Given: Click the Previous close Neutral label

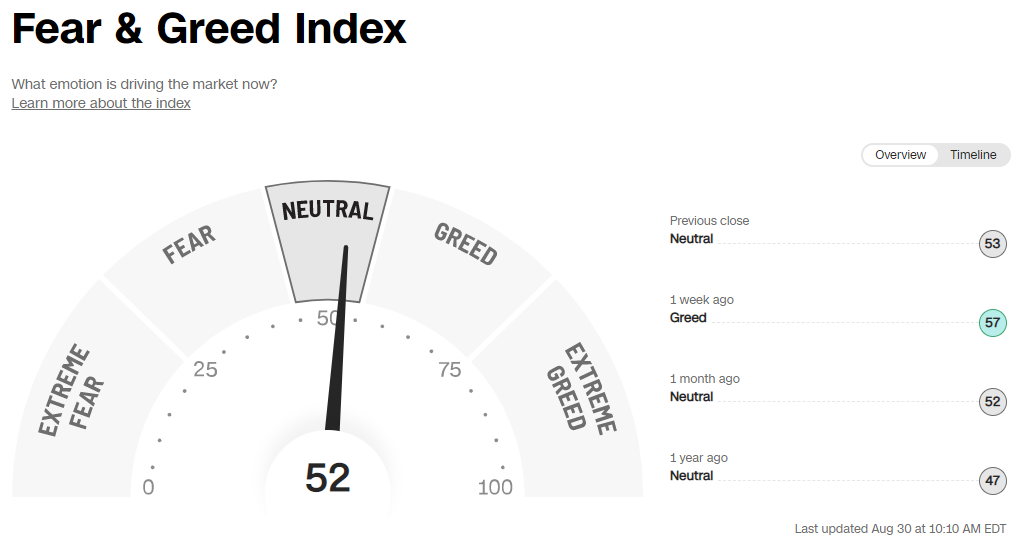Looking at the screenshot, I should (692, 239).
